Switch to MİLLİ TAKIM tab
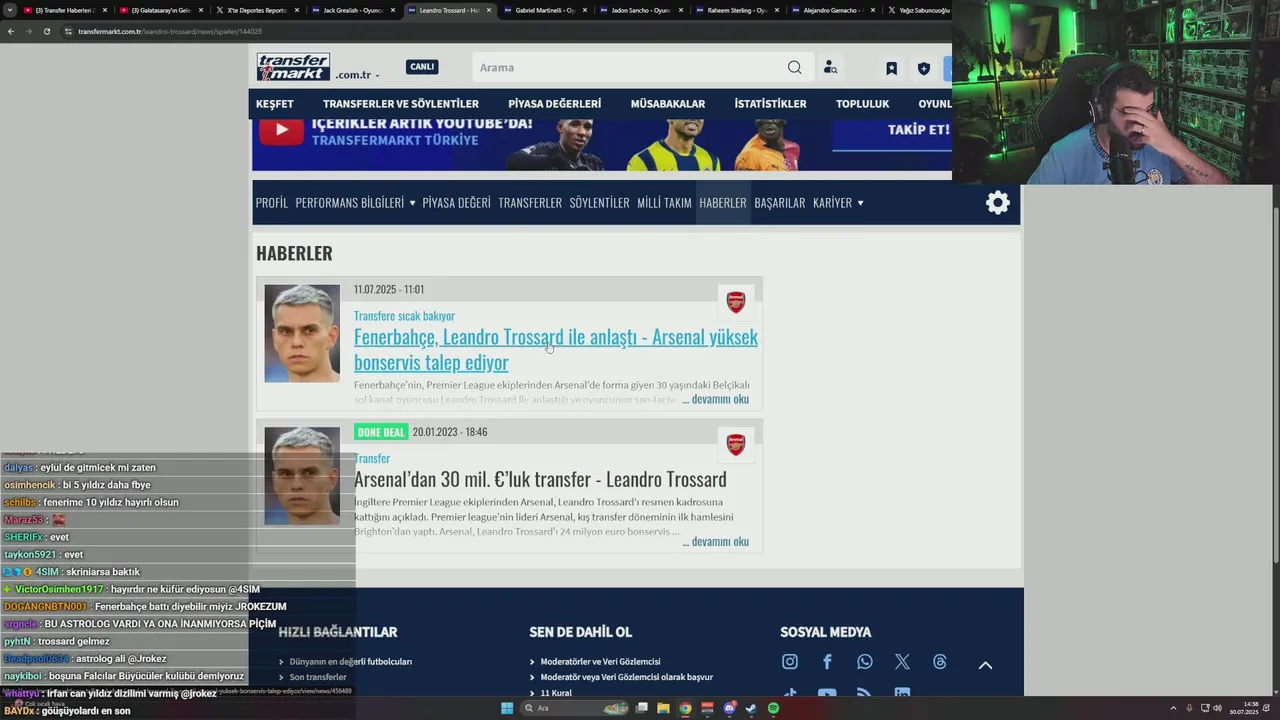This screenshot has height=720, width=1280. click(x=664, y=203)
